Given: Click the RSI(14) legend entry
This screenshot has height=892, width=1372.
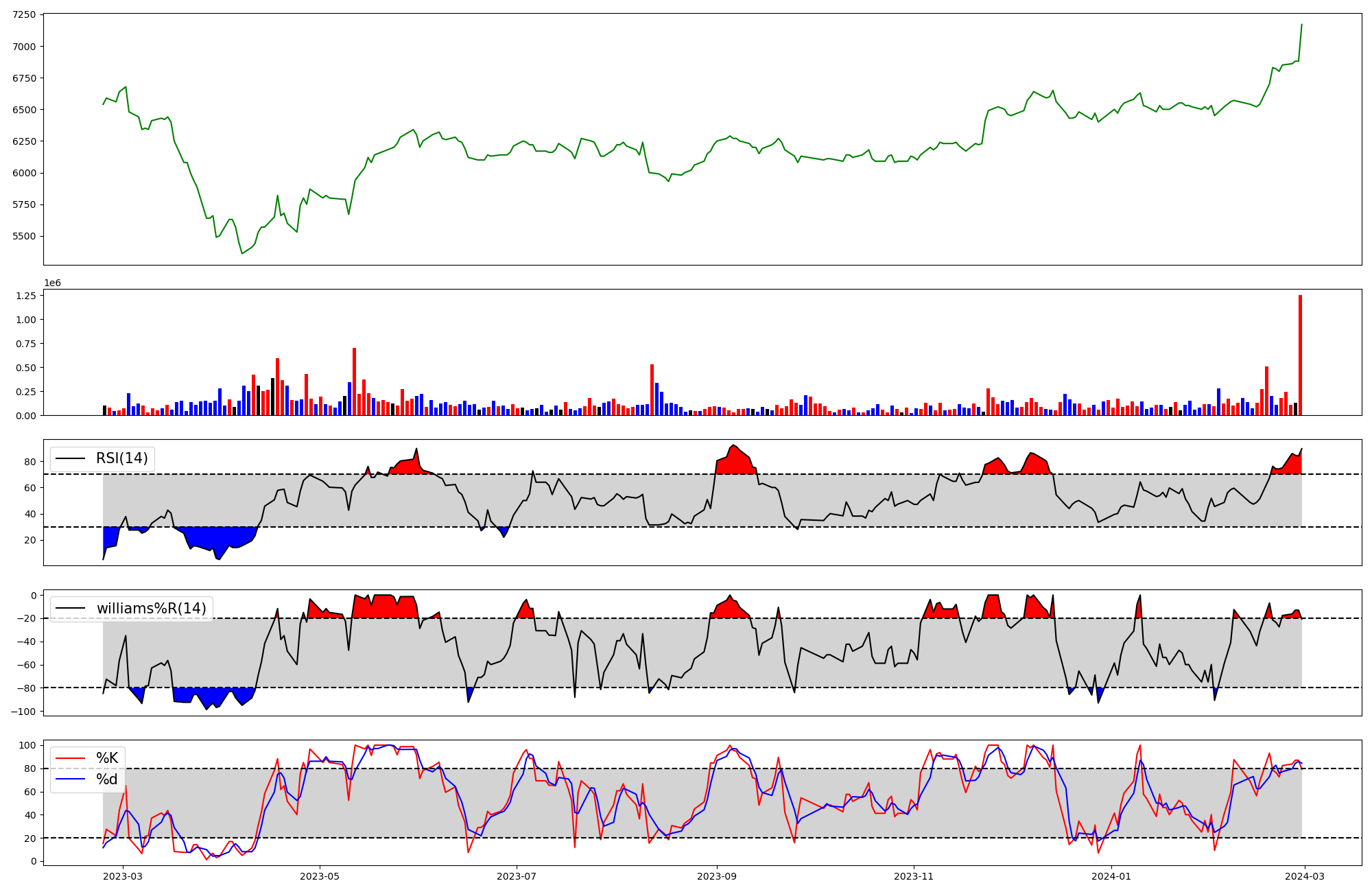Looking at the screenshot, I should 121,458.
